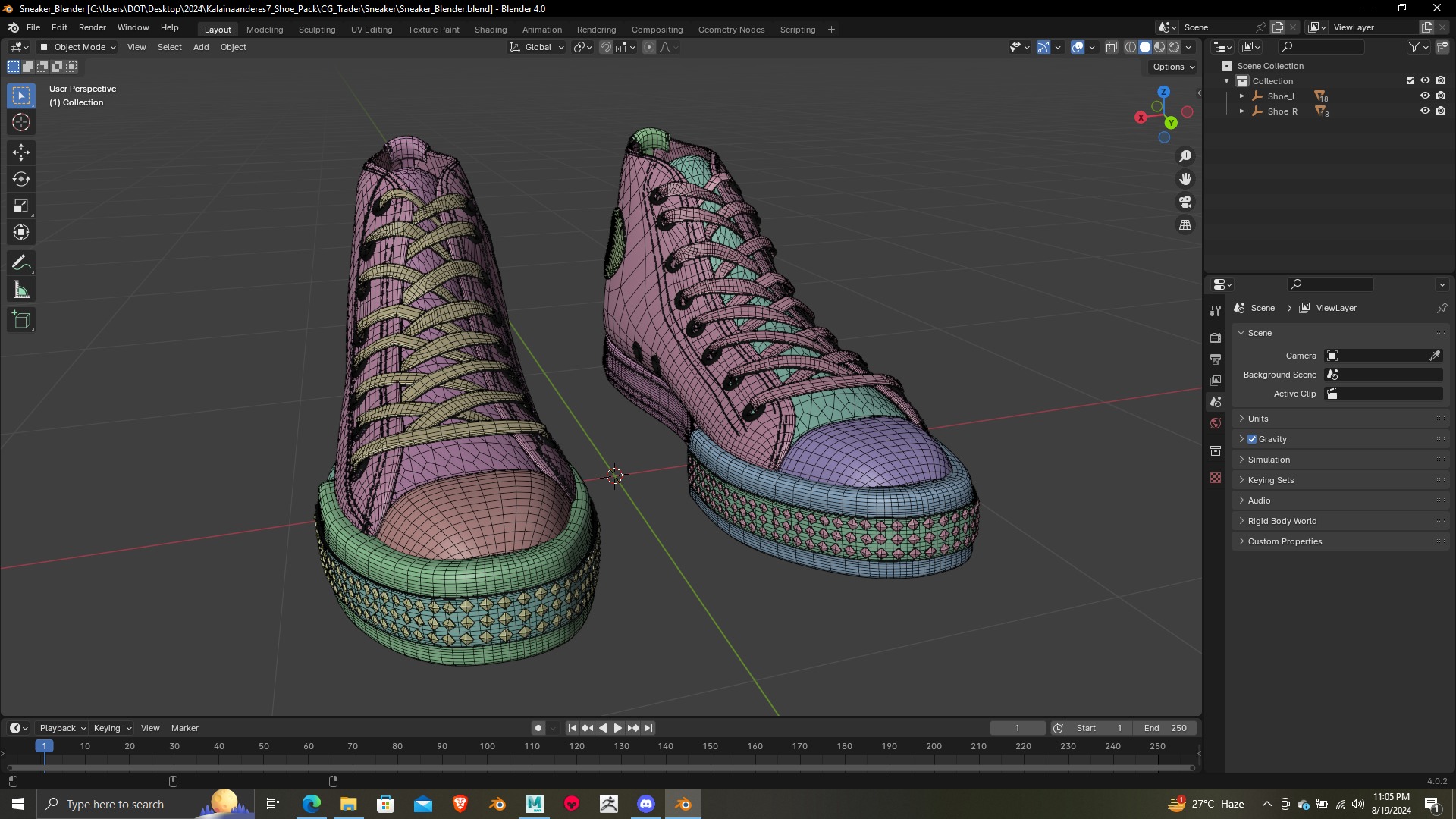Click the pan view hand icon
Image resolution: width=1456 pixels, height=819 pixels.
click(x=1185, y=179)
